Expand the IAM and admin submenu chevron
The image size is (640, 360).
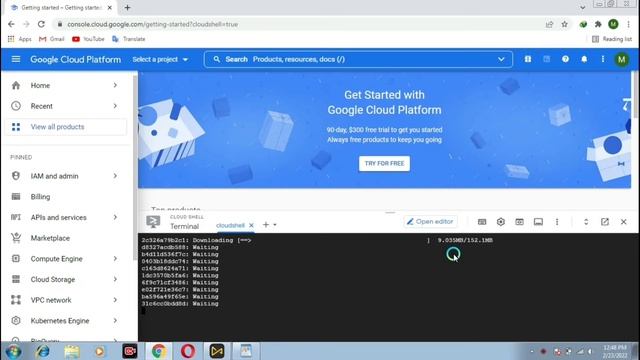115,176
